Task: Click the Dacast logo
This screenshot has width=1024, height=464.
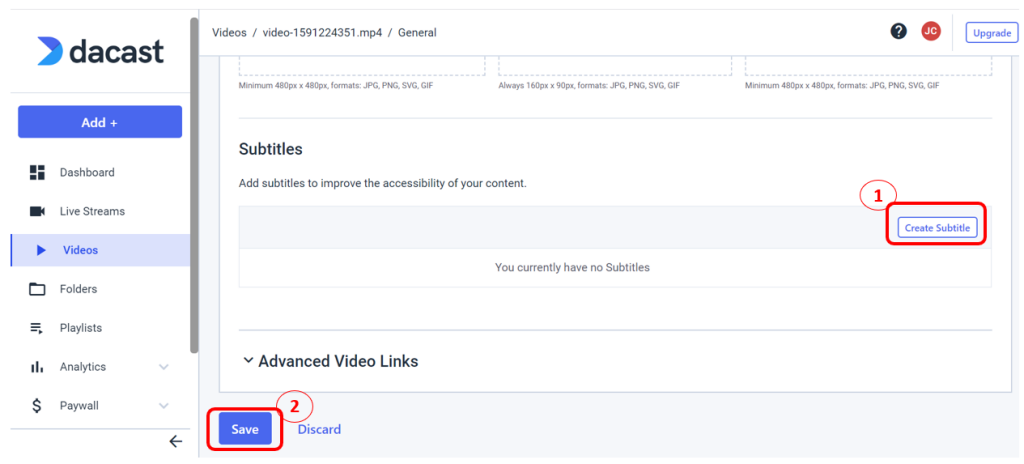Action: pos(100,51)
